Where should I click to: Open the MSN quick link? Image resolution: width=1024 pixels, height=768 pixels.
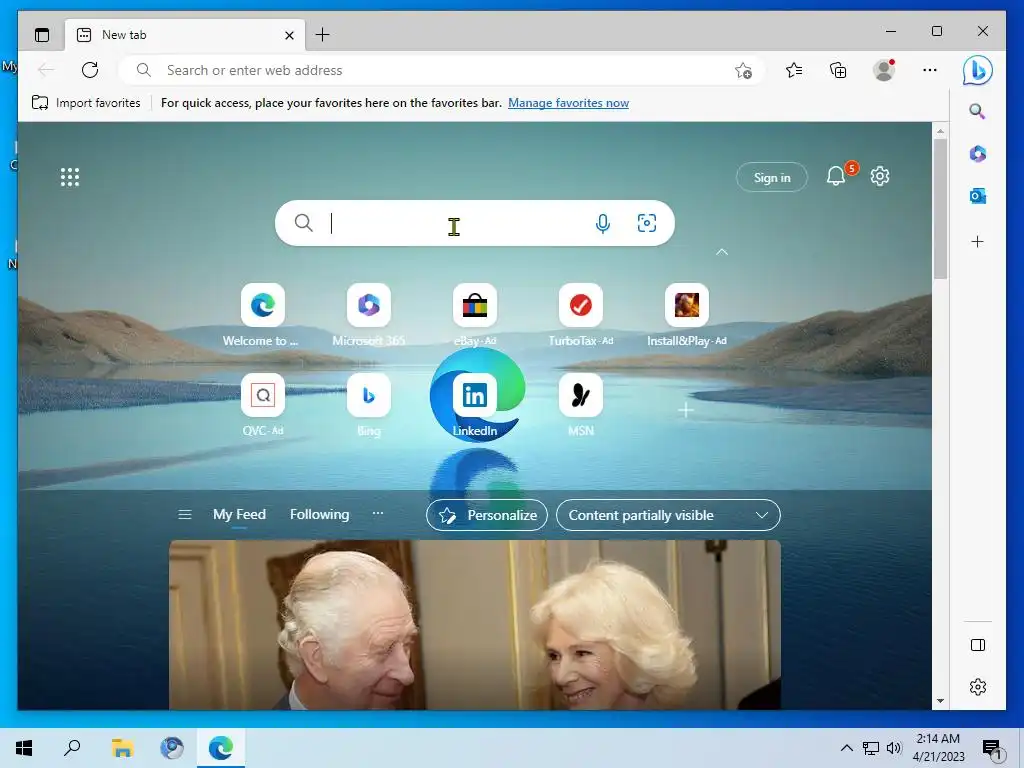point(581,405)
